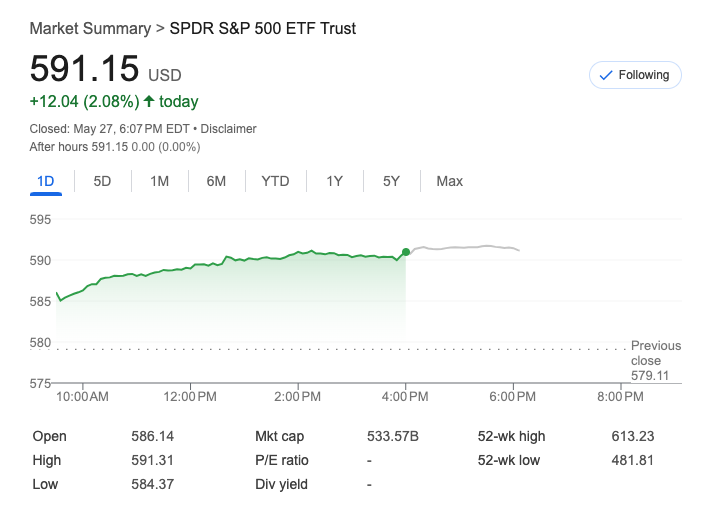Show the Max chart range
Screen dimensions: 710x509
(449, 181)
